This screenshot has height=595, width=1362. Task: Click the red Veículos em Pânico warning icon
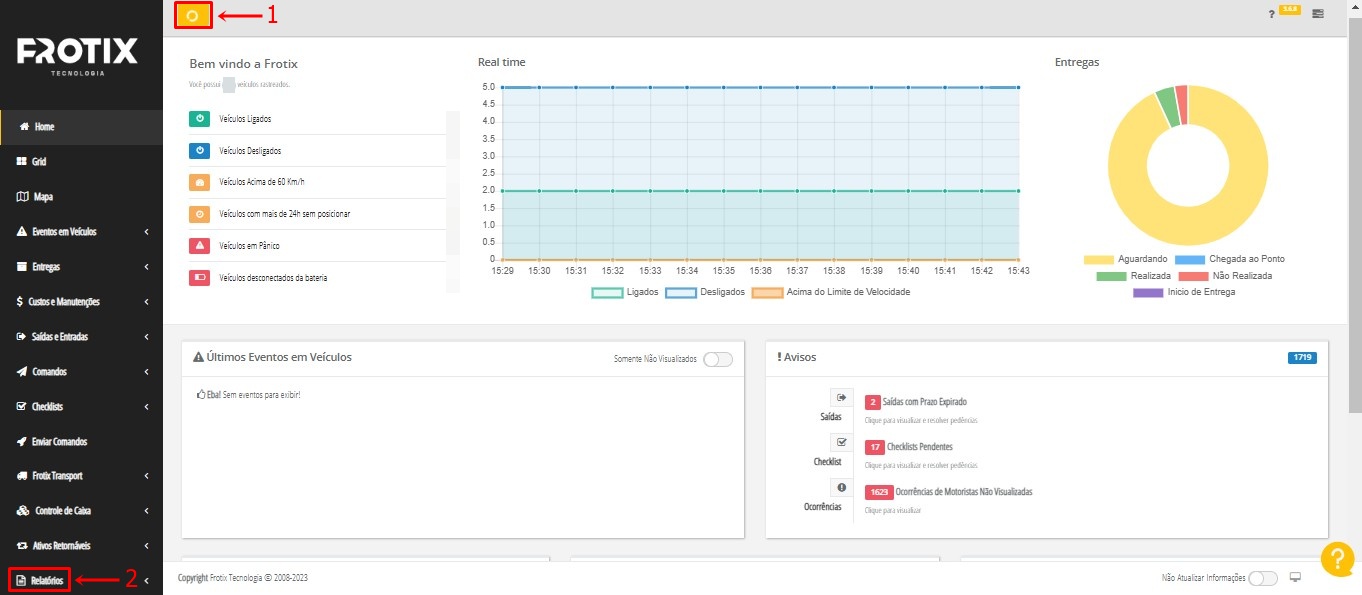click(x=199, y=246)
